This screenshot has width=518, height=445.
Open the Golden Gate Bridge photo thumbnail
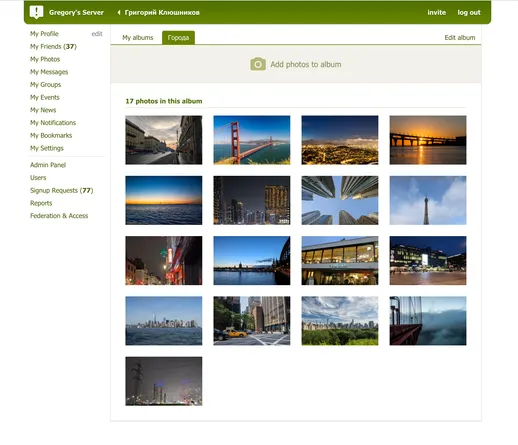coord(252,140)
